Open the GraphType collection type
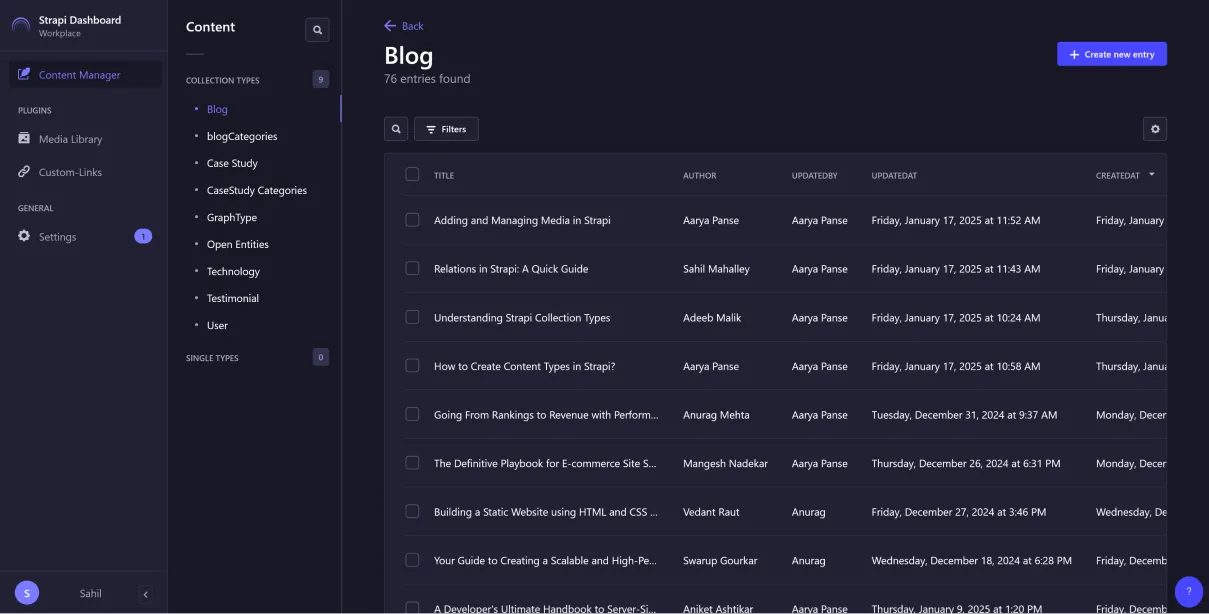Screen dimensions: 1209x614 click(232, 217)
